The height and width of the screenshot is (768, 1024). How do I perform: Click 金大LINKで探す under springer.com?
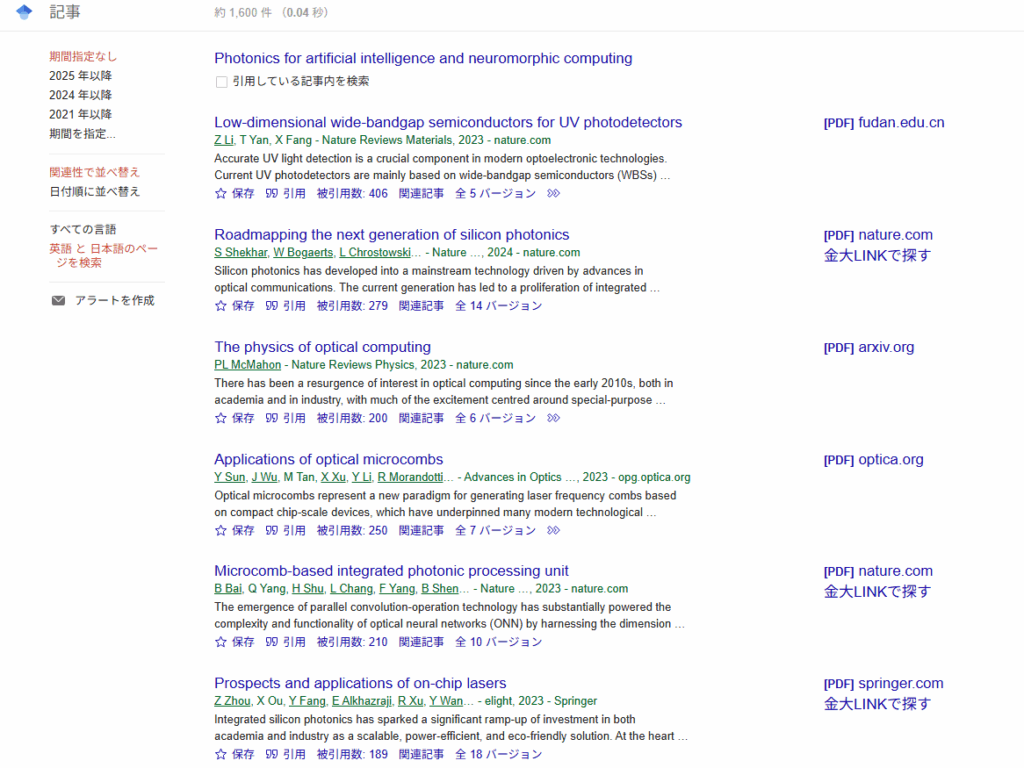pyautogui.click(x=877, y=704)
